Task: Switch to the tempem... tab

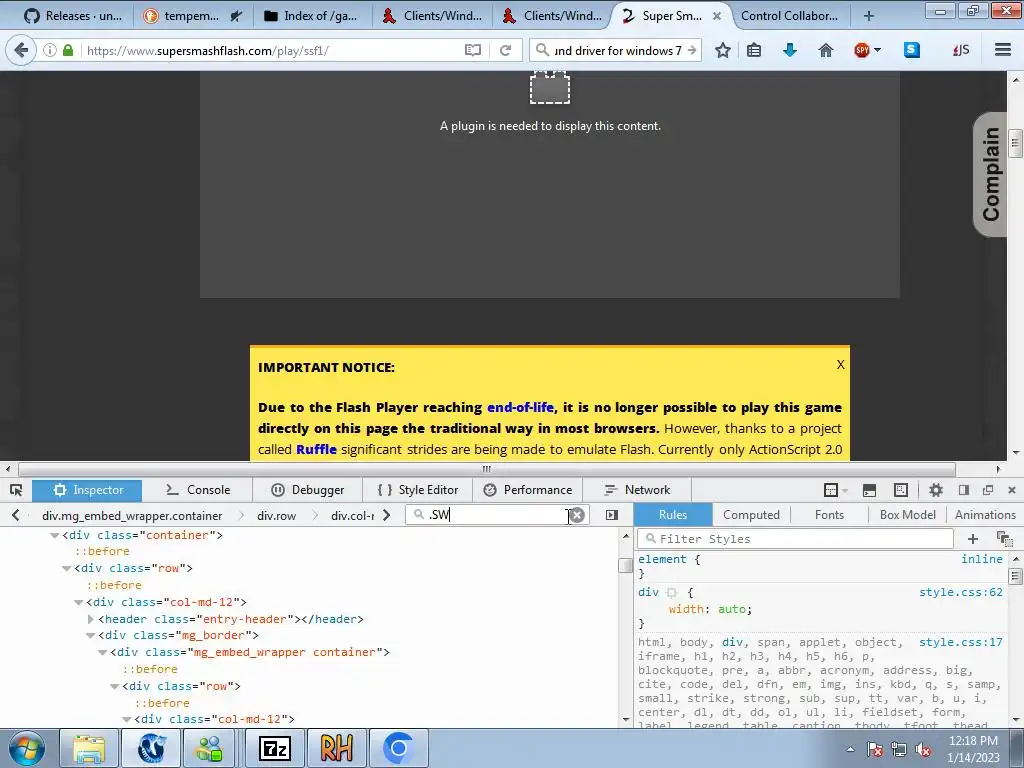Action: coord(193,16)
